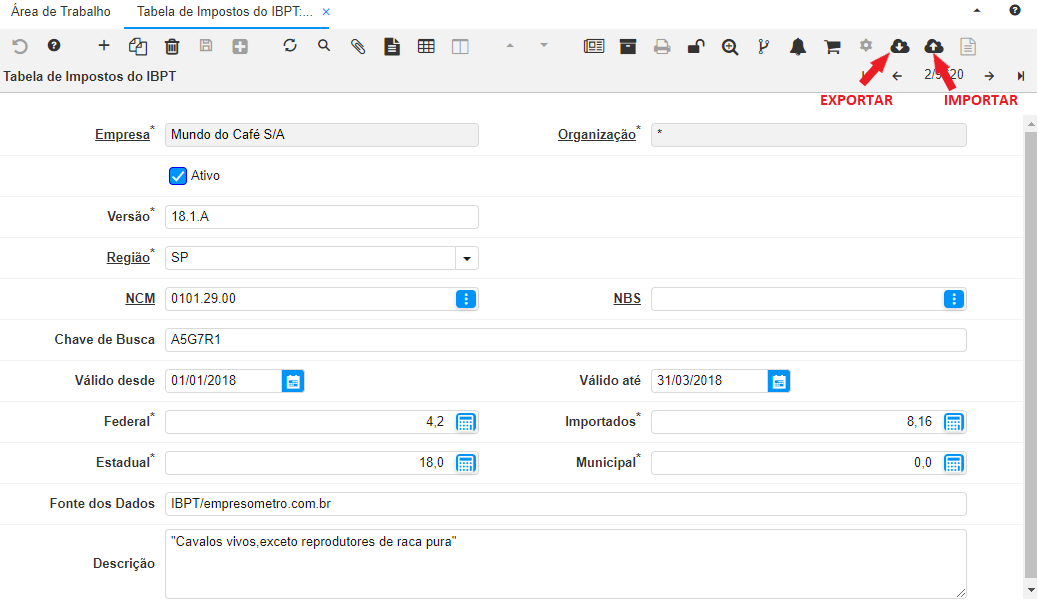1038x606 pixels.
Task: Expand the Região dropdown arrow
Action: click(x=466, y=258)
